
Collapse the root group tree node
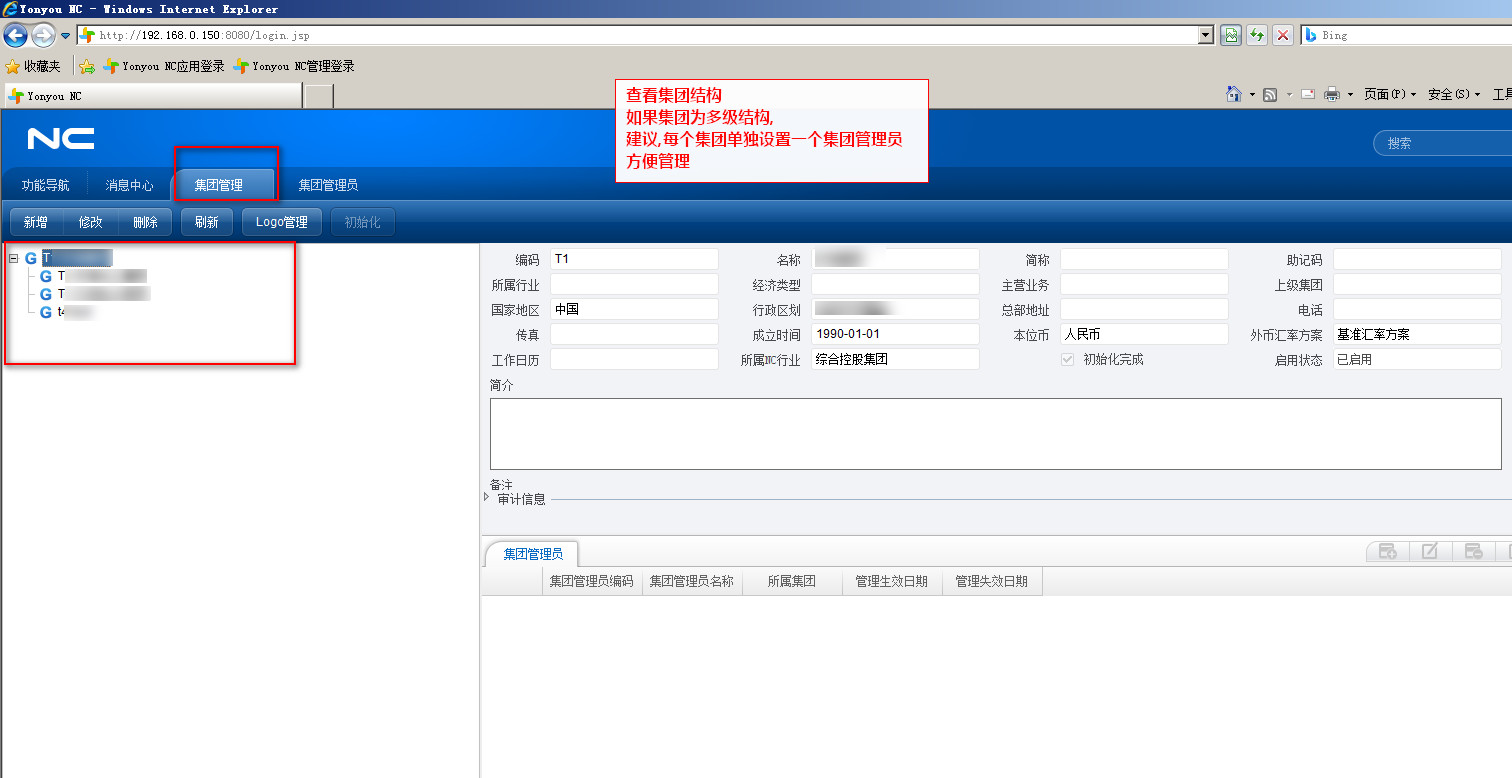(14, 258)
